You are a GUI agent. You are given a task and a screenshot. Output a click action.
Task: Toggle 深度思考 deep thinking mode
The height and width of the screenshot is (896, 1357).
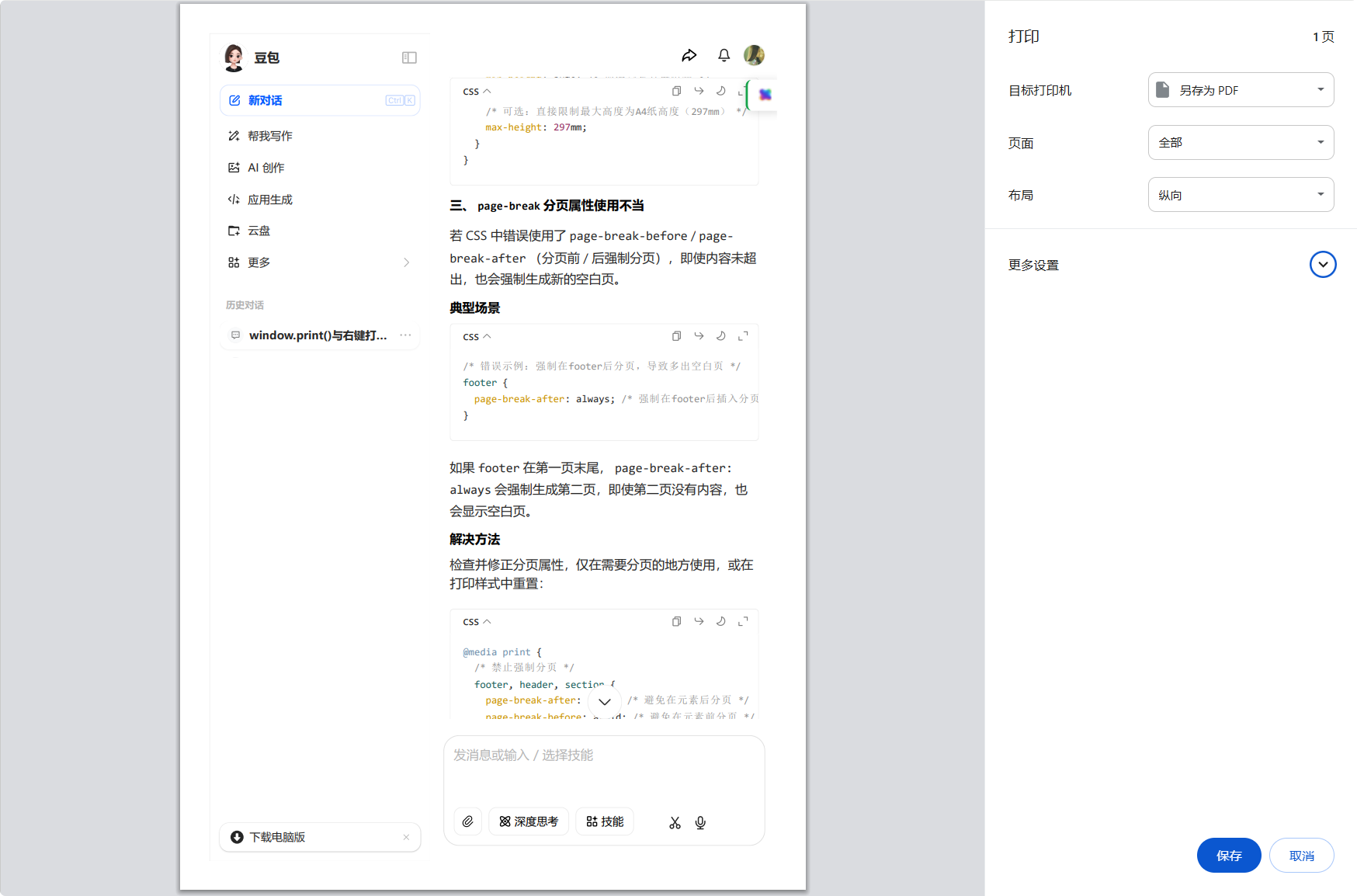click(x=529, y=821)
